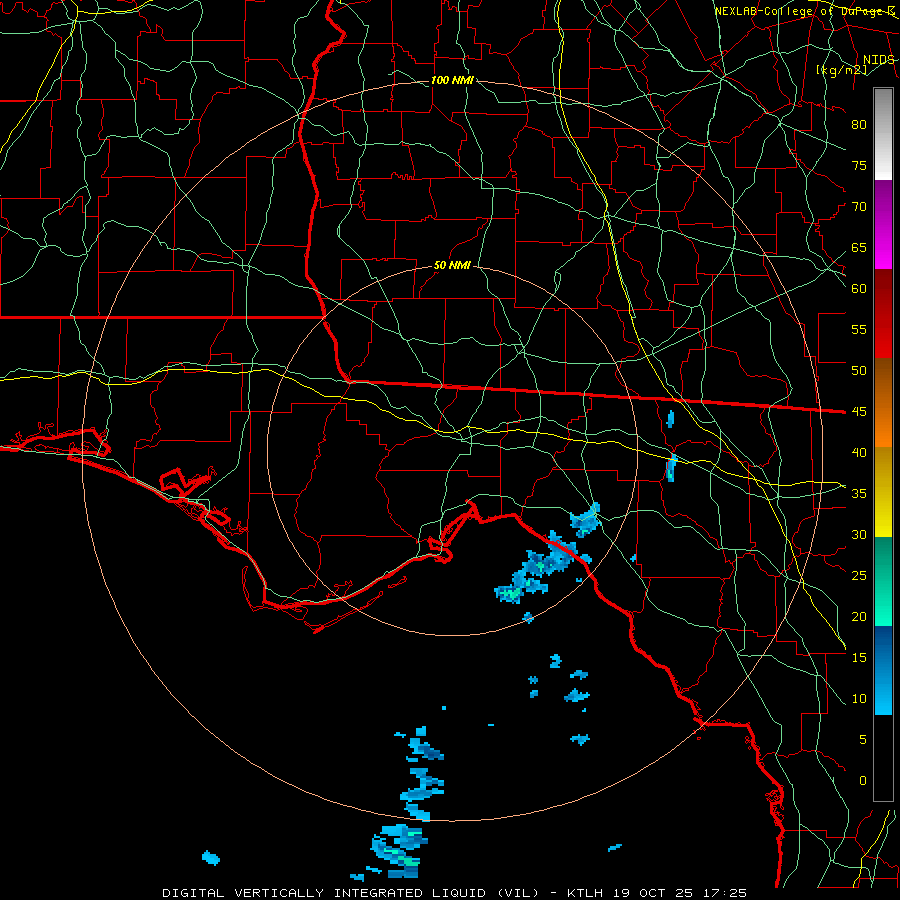The height and width of the screenshot is (900, 900).
Task: Click the scale value 40
Action: (x=859, y=453)
